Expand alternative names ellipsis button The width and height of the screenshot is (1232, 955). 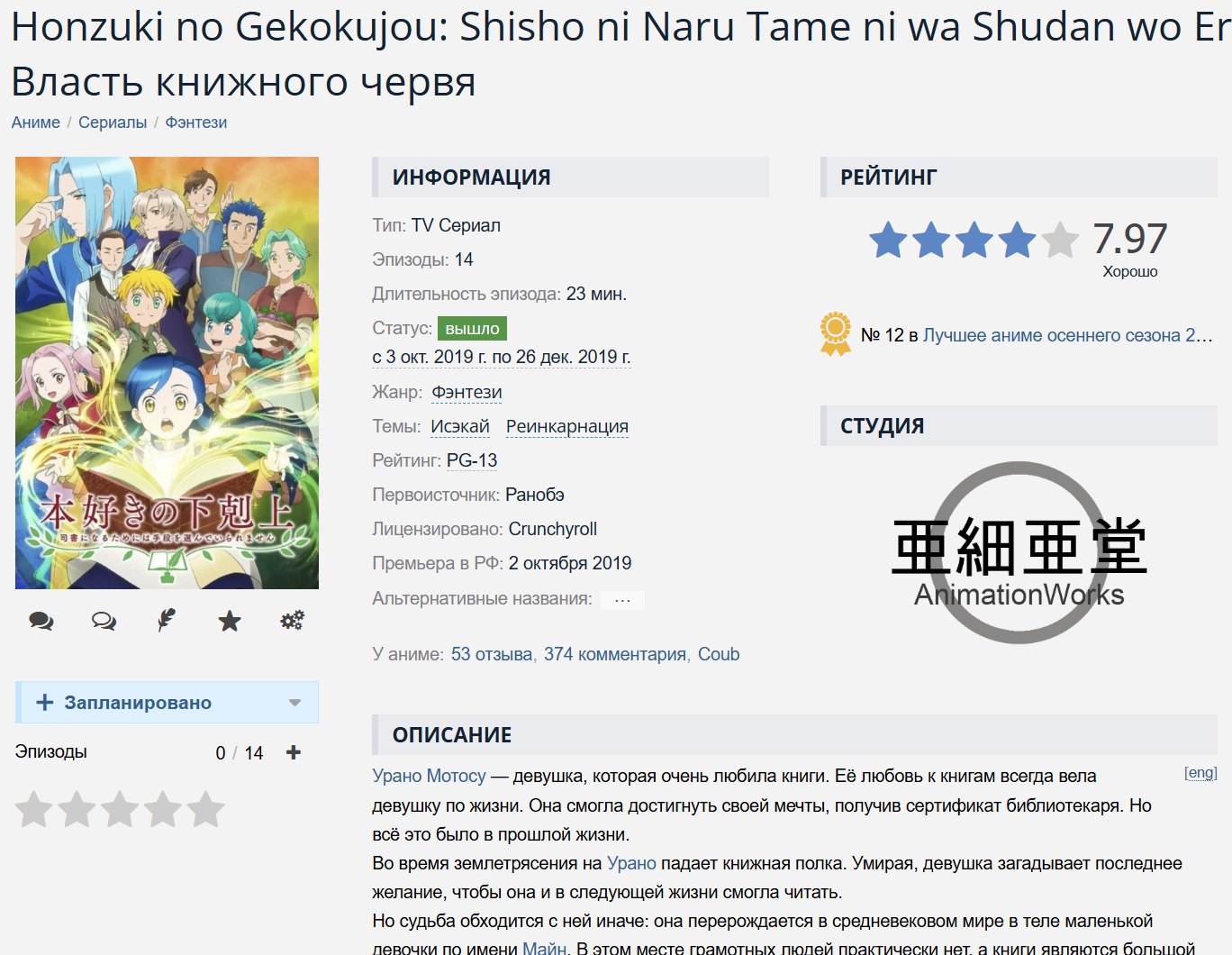622,600
